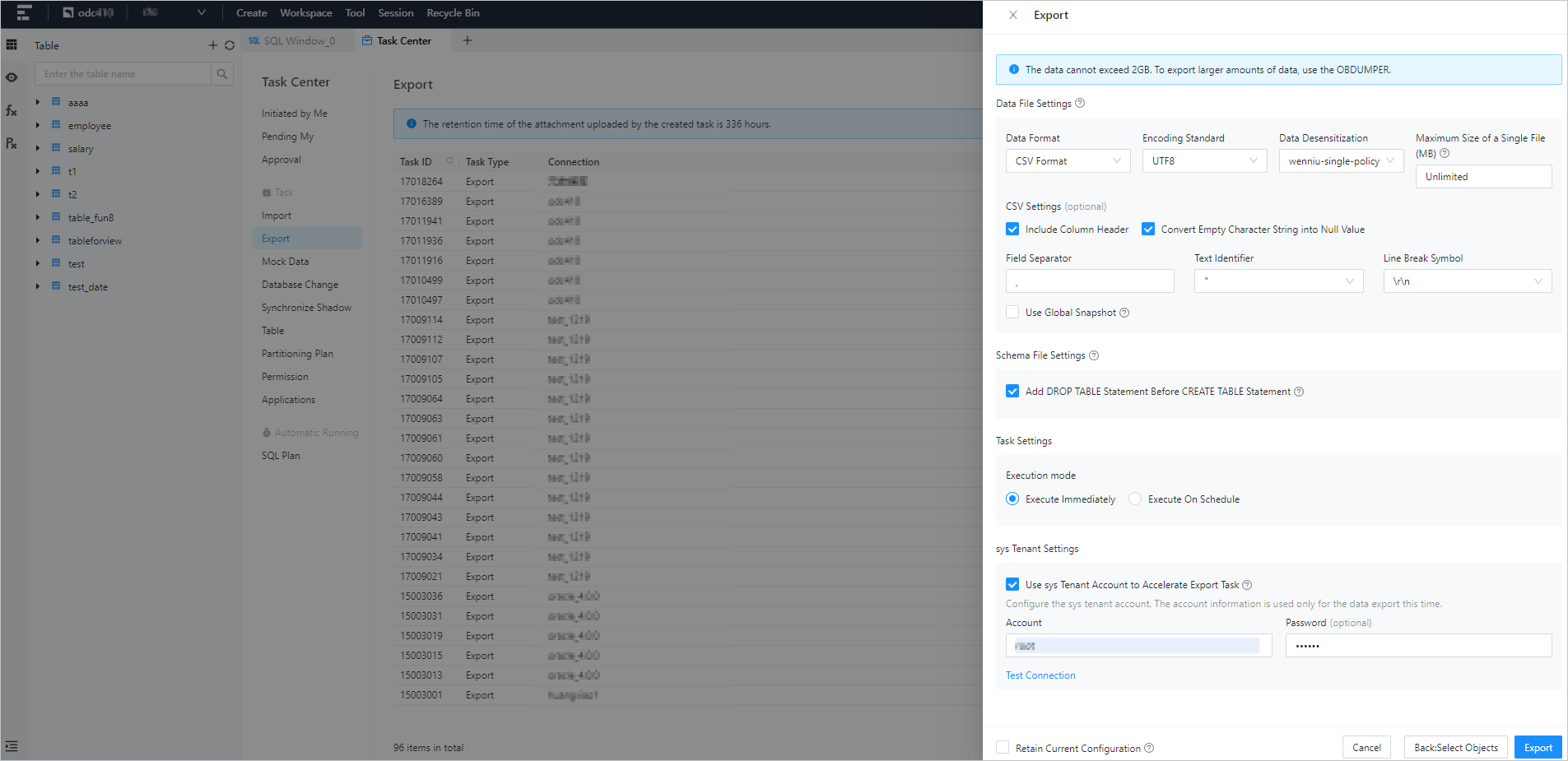Screen dimensions: 1568x761
Task: Refresh the table list
Action: tap(230, 46)
